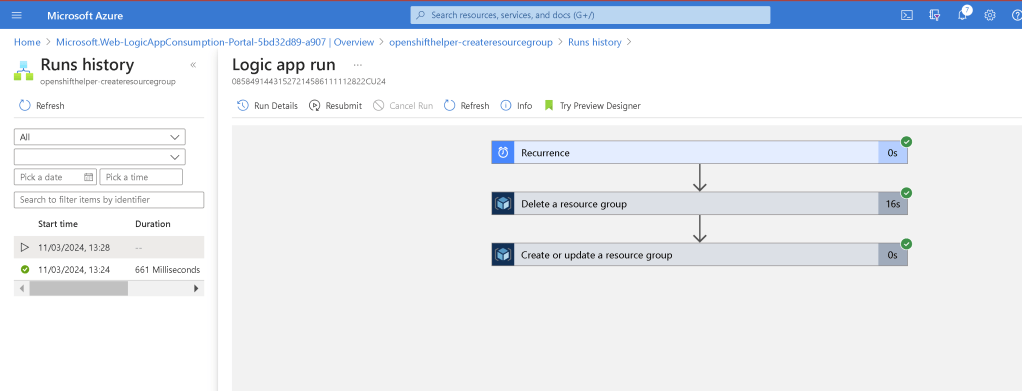Click the 0s duration on Create or update step
The image size is (1022, 391).
point(892,255)
